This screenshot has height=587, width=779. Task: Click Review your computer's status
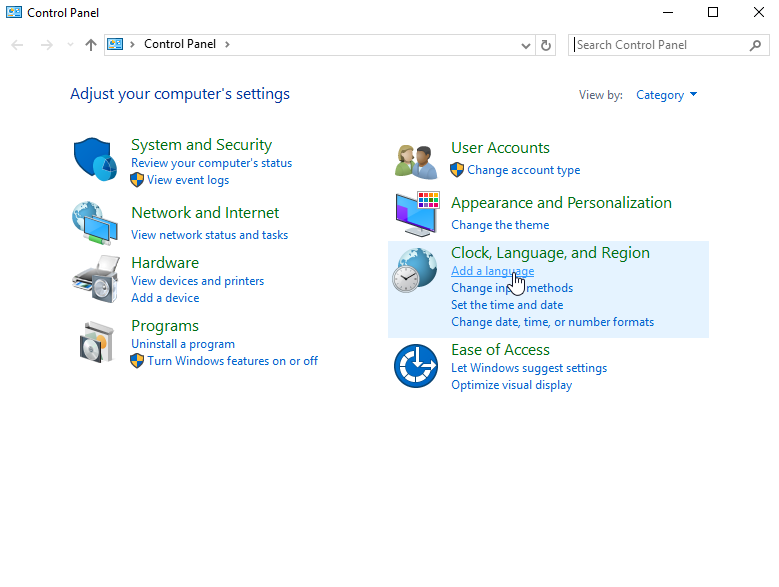point(211,163)
